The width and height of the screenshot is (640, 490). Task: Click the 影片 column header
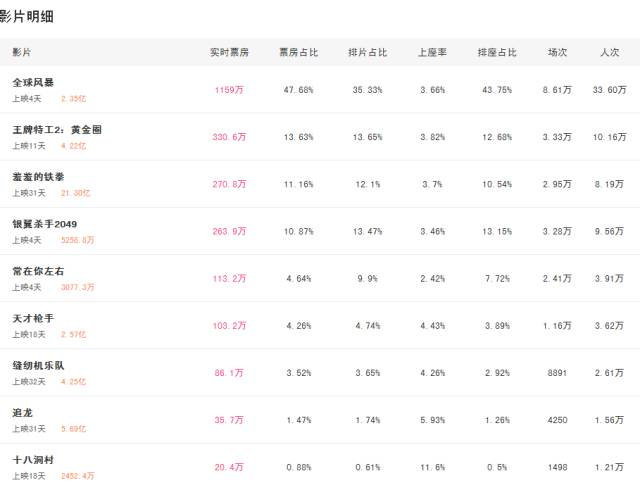coord(22,52)
